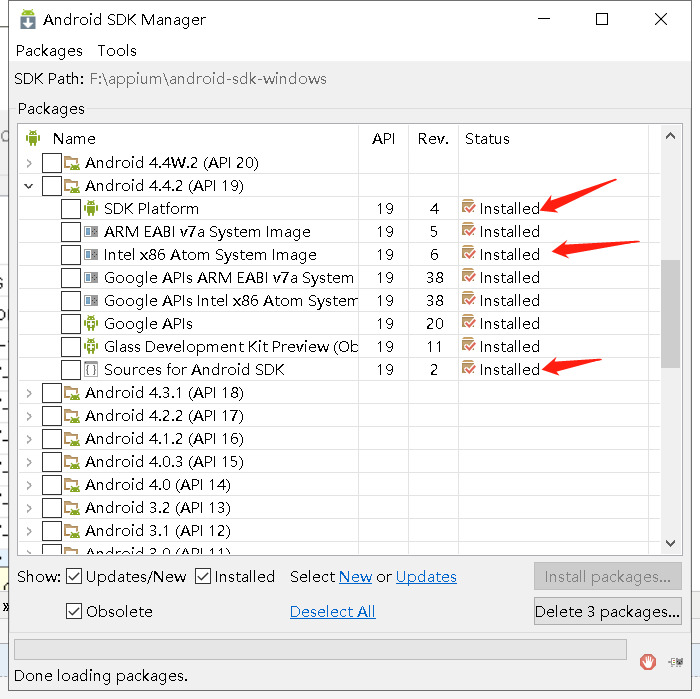Click the loading progress bar
The height and width of the screenshot is (699, 700).
click(x=320, y=649)
